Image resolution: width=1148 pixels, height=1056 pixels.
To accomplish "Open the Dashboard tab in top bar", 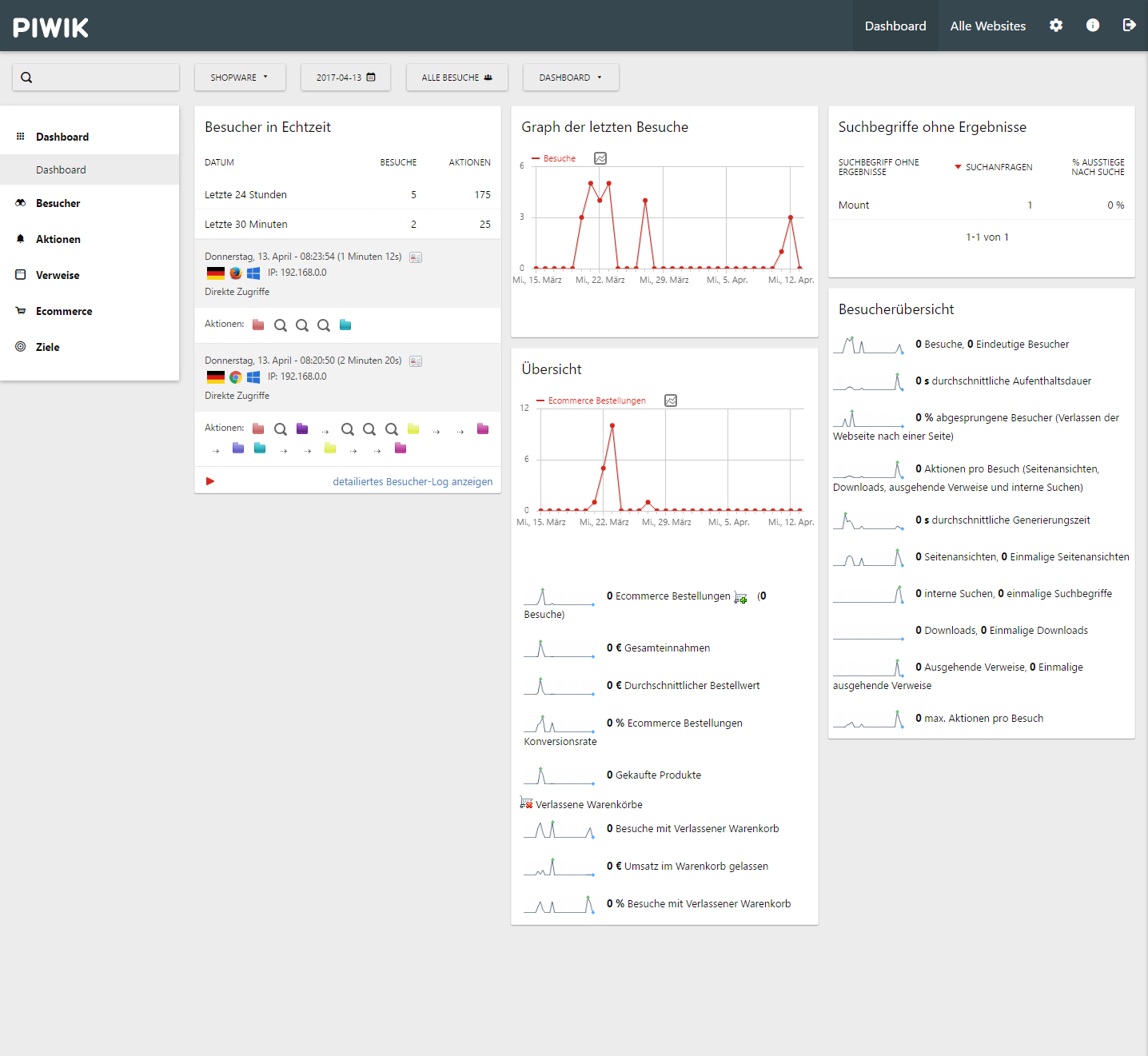I will pyautogui.click(x=895, y=26).
